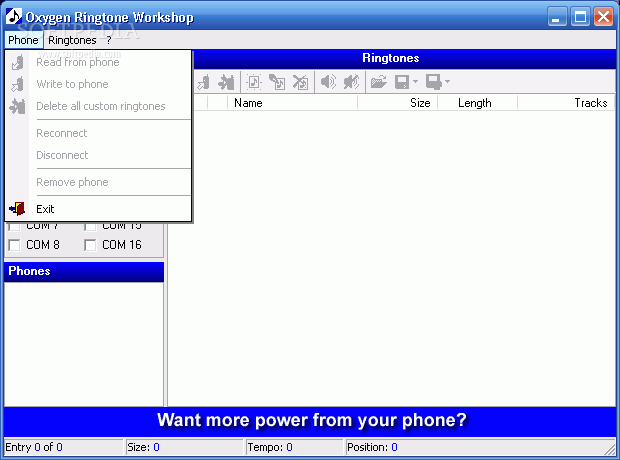Click the Write to phone menu icon

point(17,84)
